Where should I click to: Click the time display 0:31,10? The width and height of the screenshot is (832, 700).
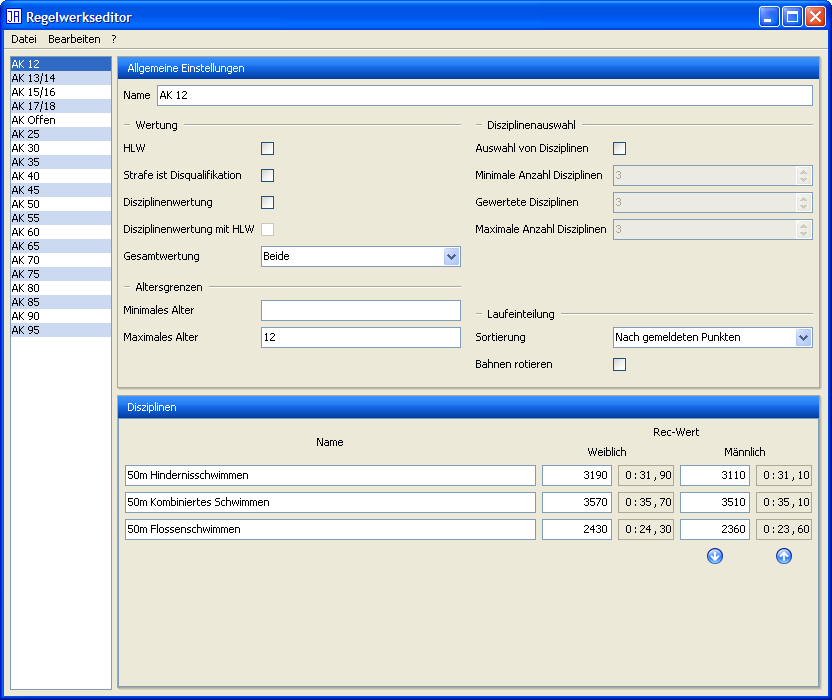click(784, 476)
